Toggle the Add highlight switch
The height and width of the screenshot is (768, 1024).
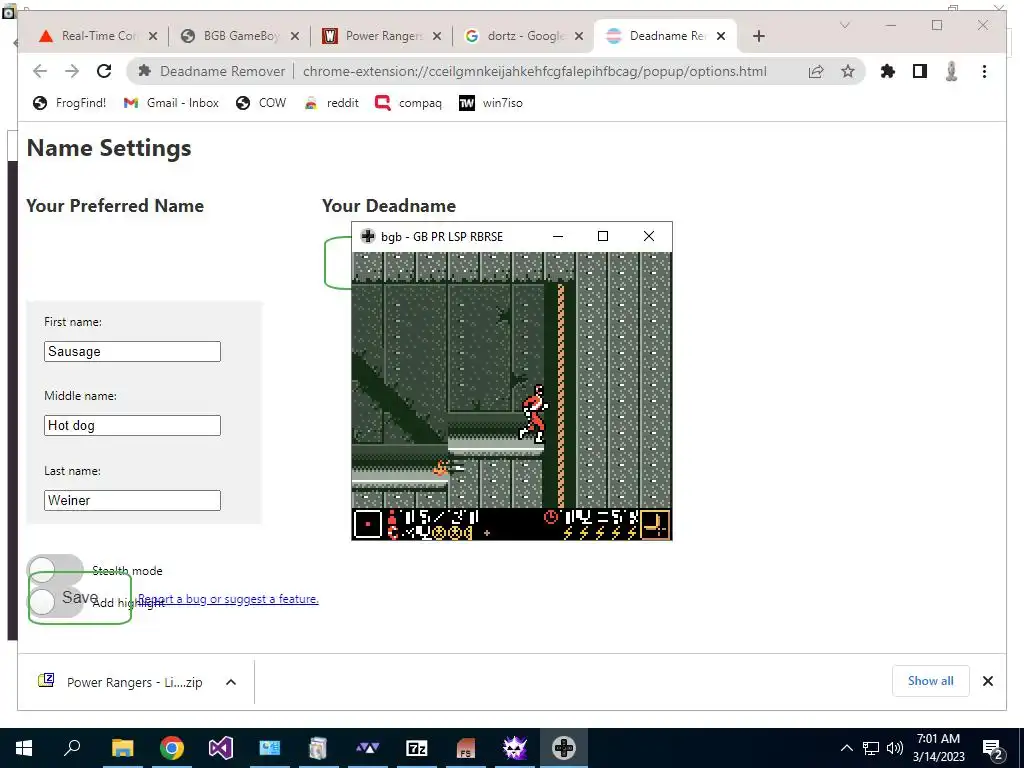point(56,601)
